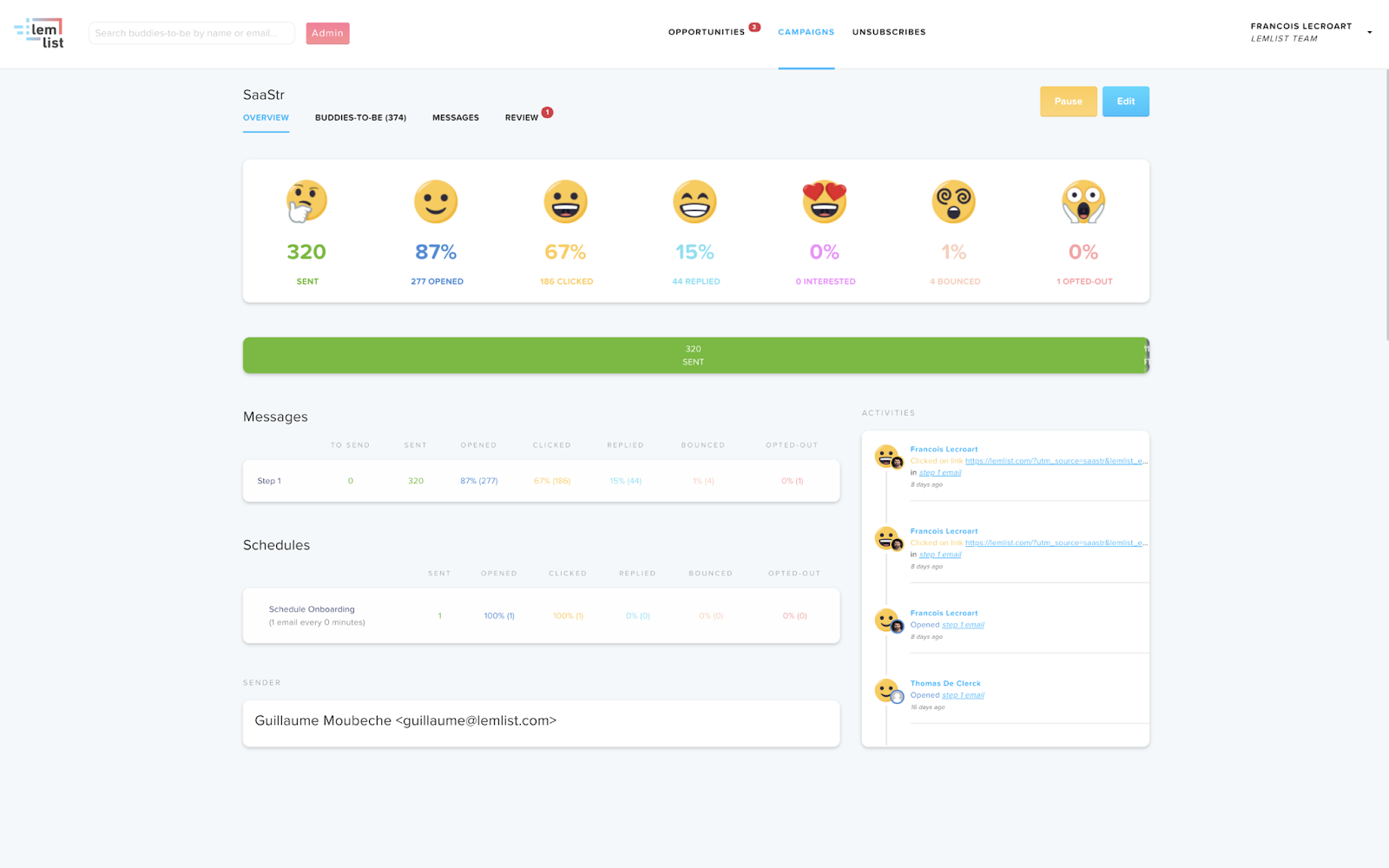
Task: Click the dizzy Bounced emoji
Action: pyautogui.click(x=954, y=201)
